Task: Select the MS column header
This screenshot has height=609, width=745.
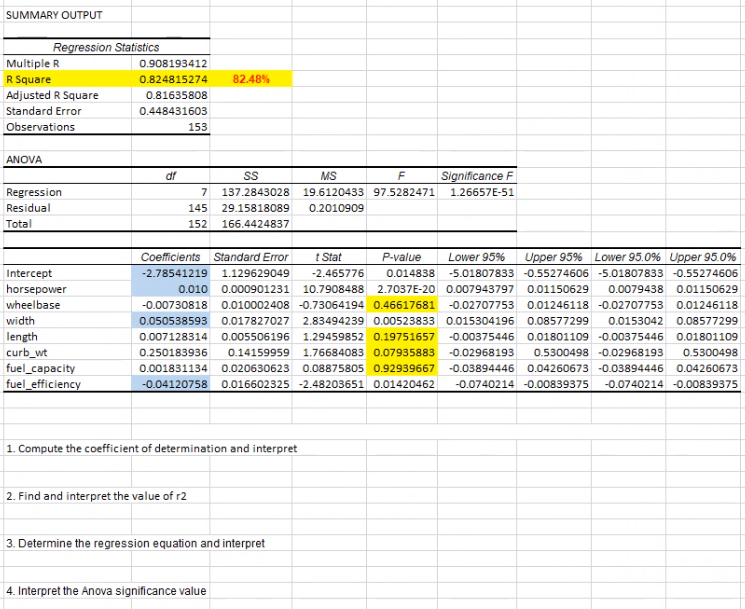Action: (329, 176)
